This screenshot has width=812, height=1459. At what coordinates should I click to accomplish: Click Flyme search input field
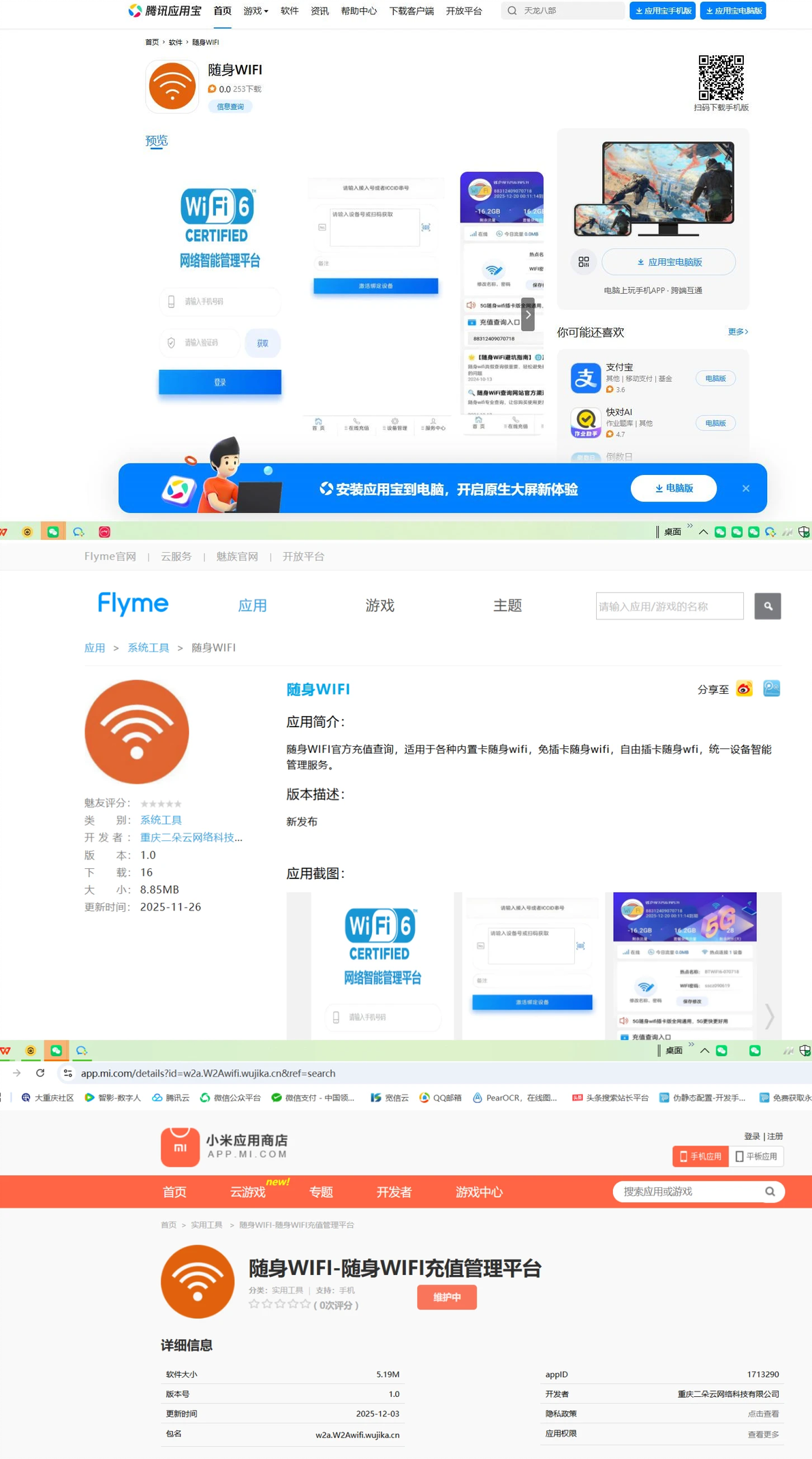pyautogui.click(x=670, y=606)
